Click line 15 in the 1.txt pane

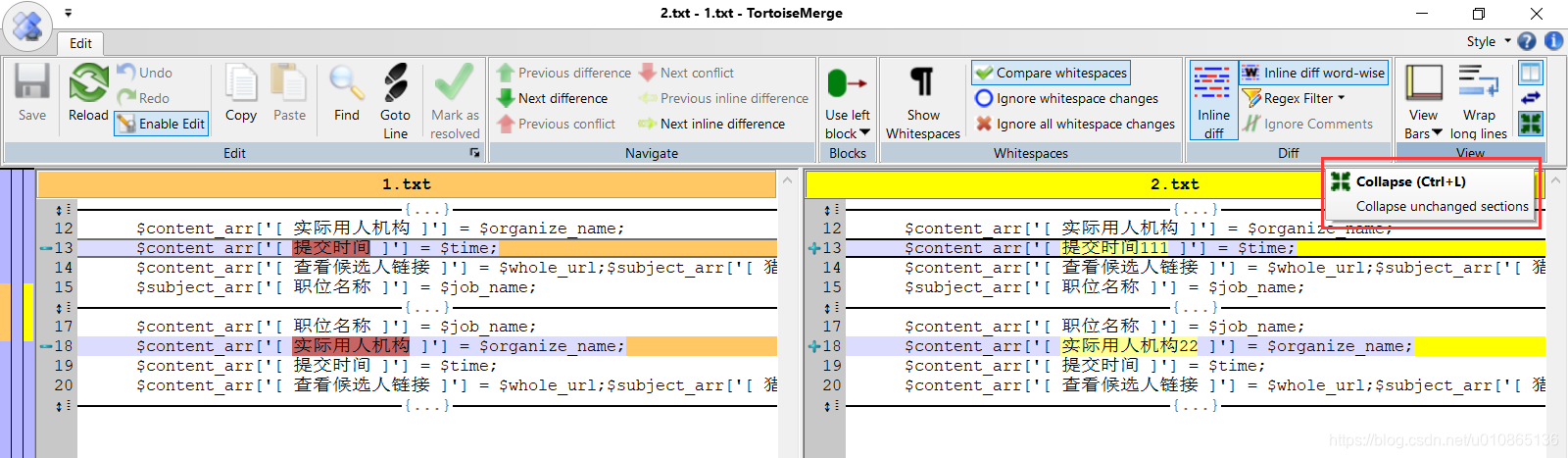click(427, 287)
